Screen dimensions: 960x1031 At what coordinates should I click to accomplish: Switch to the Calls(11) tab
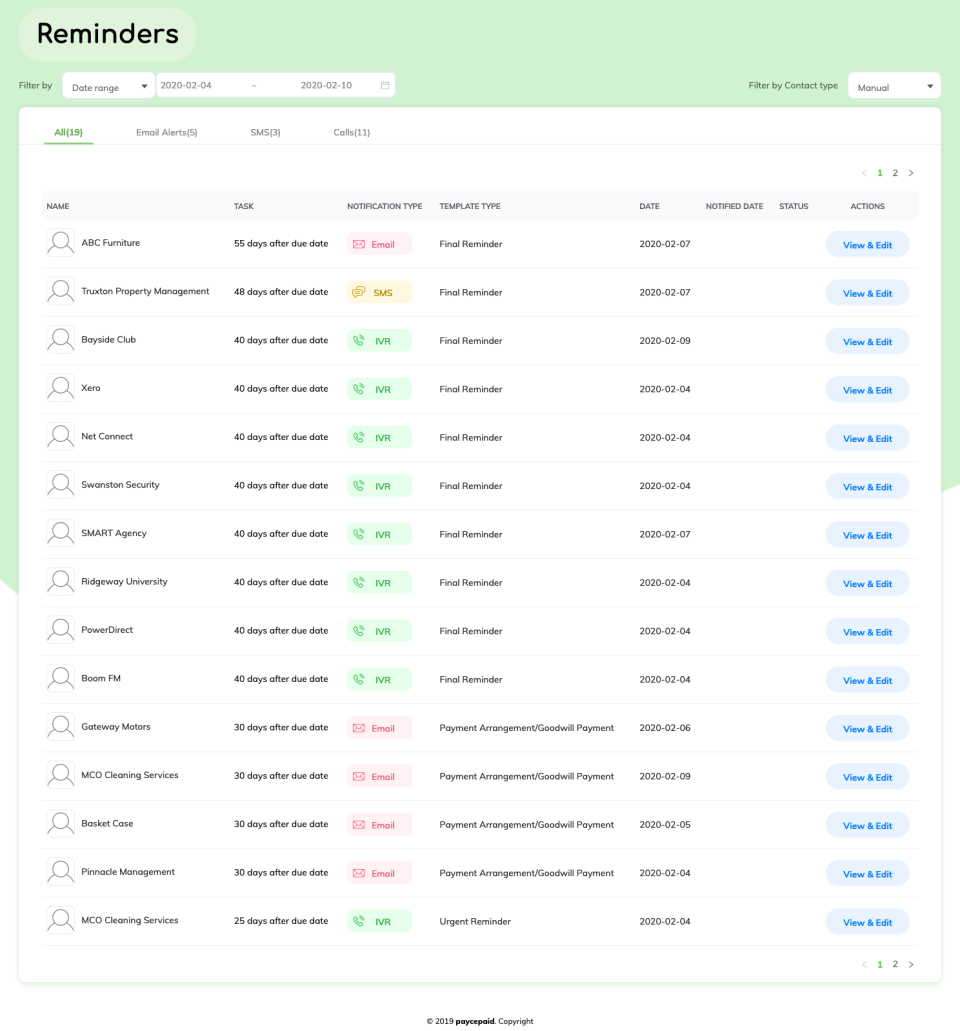click(x=352, y=132)
